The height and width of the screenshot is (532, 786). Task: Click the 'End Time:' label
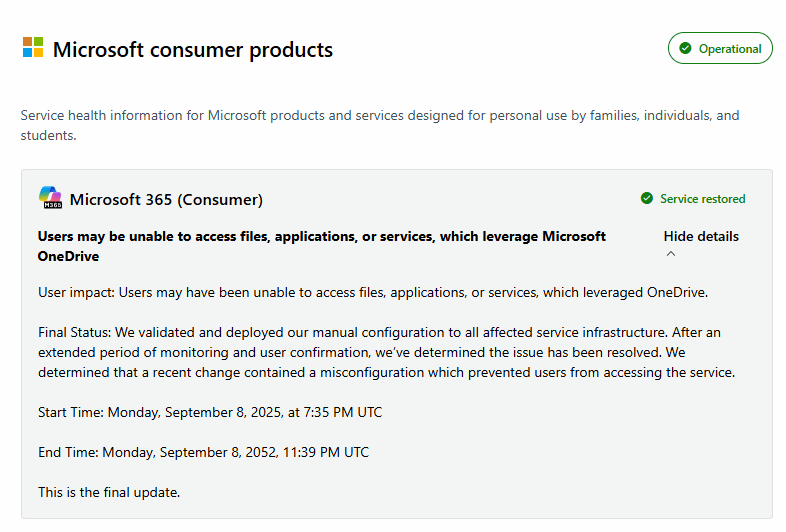pyautogui.click(x=68, y=452)
